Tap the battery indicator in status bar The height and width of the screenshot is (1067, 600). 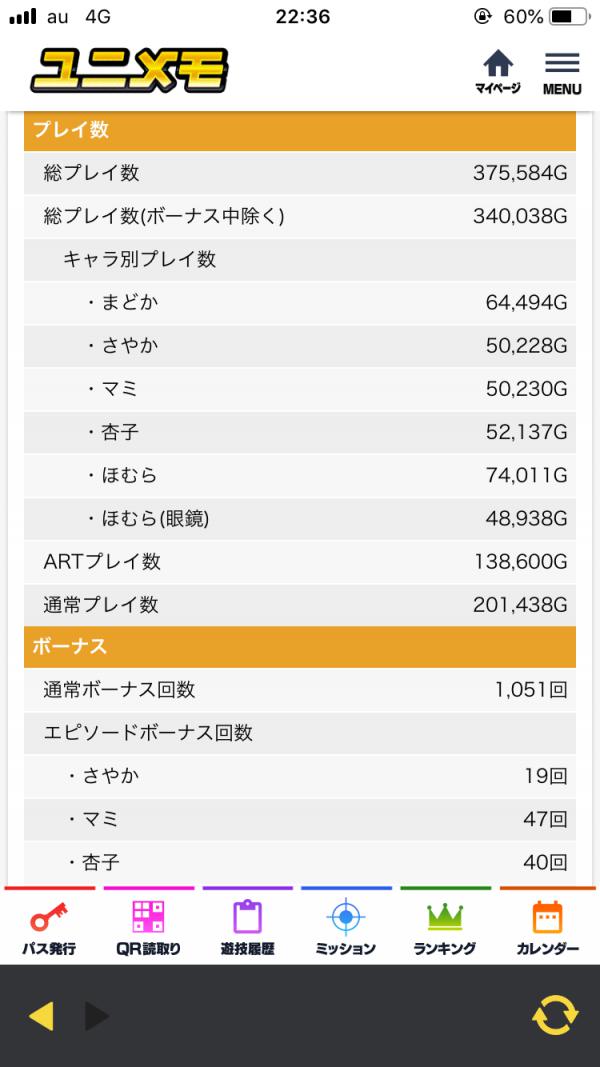click(x=570, y=16)
